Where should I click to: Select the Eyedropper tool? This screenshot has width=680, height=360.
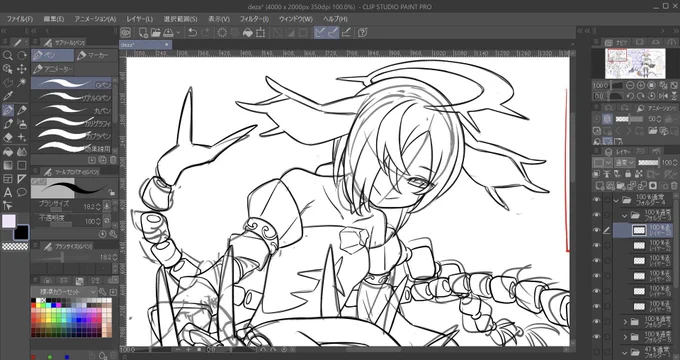pos(8,96)
